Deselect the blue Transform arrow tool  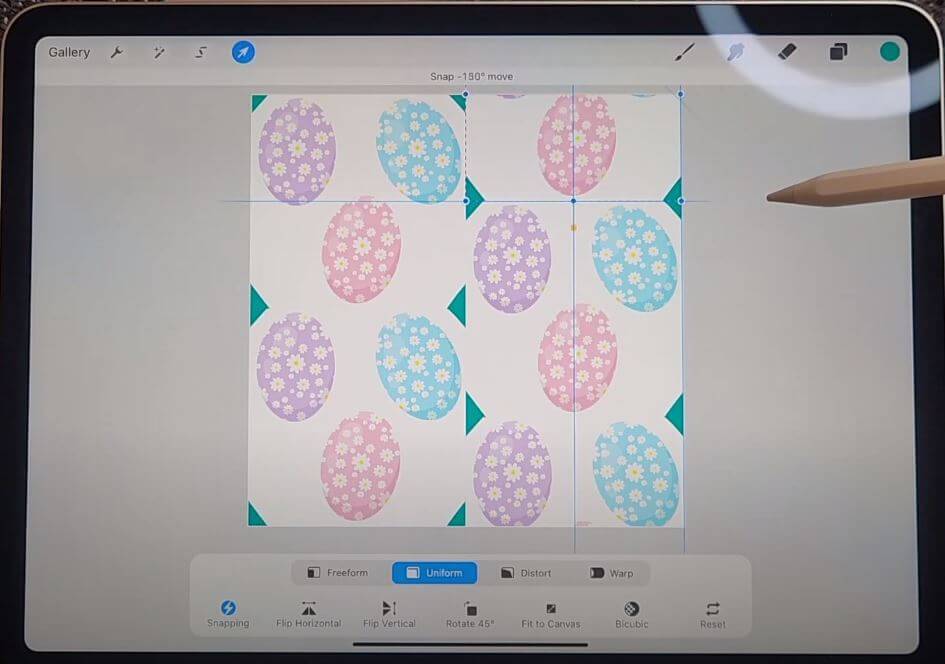pyautogui.click(x=243, y=52)
